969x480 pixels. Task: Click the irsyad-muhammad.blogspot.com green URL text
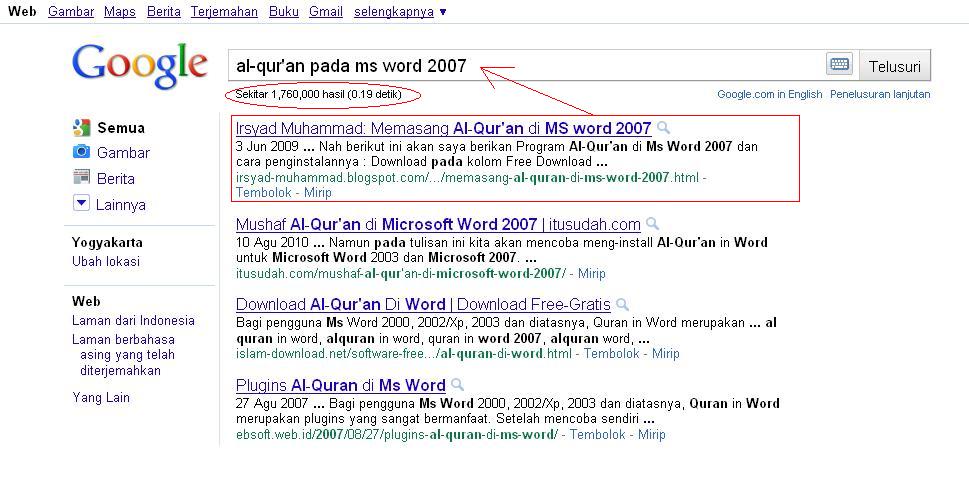pyautogui.click(x=467, y=177)
